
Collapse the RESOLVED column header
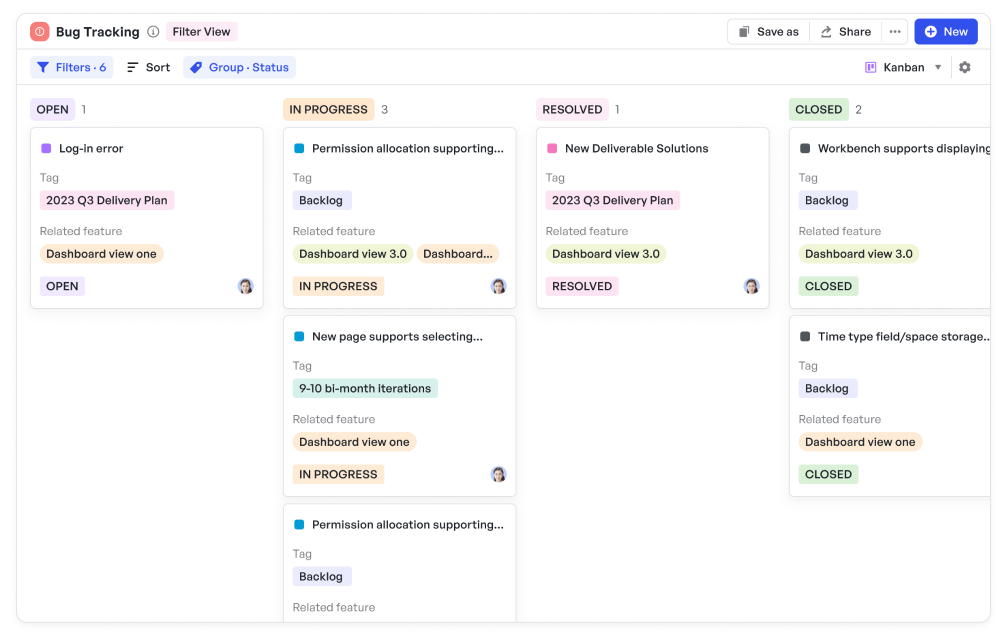pos(572,110)
